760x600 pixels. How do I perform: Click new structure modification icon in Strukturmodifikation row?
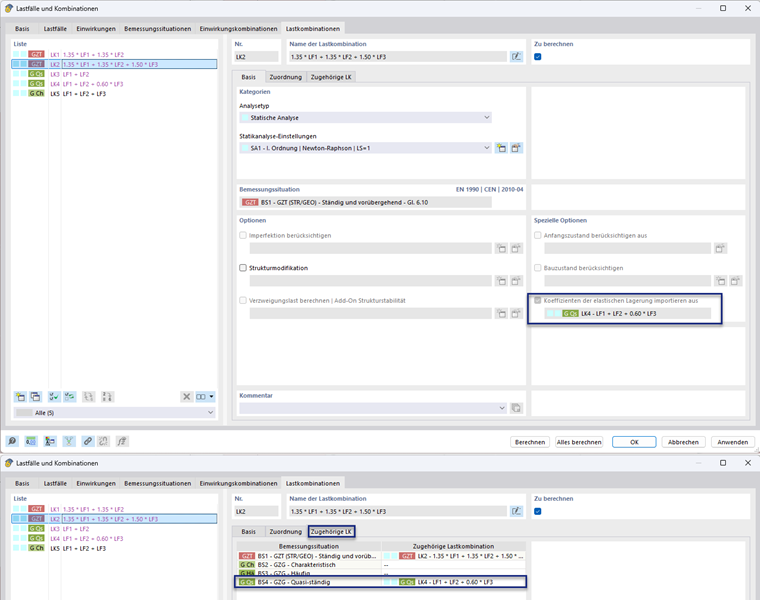502,281
